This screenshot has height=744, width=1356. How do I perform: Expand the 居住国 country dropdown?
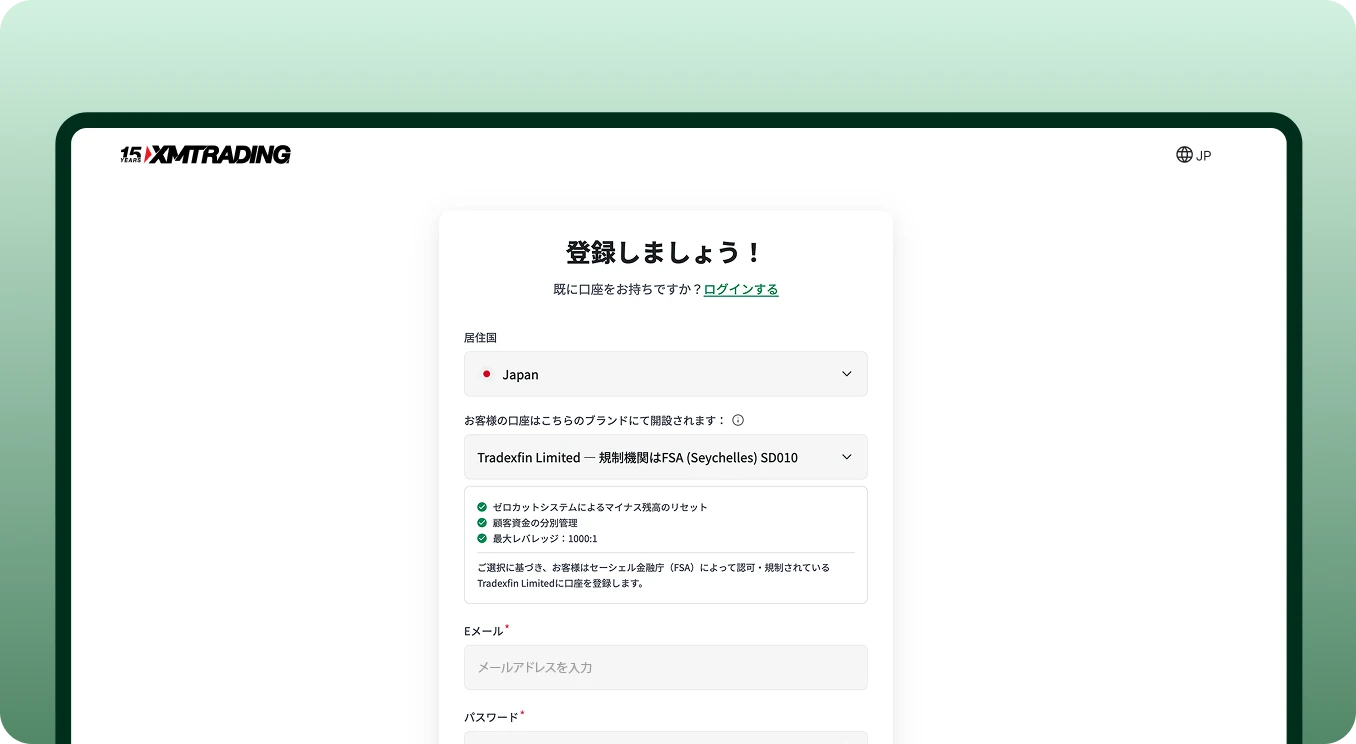(665, 373)
